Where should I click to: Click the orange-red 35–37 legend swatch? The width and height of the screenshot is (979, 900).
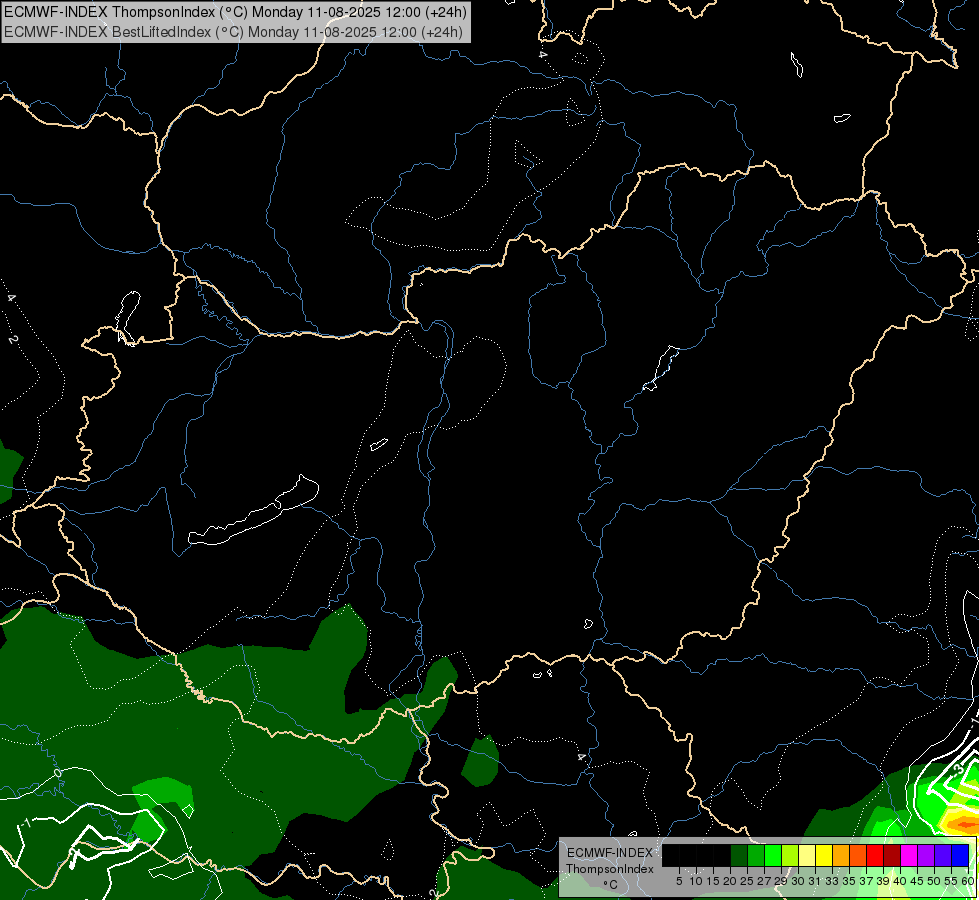(858, 855)
